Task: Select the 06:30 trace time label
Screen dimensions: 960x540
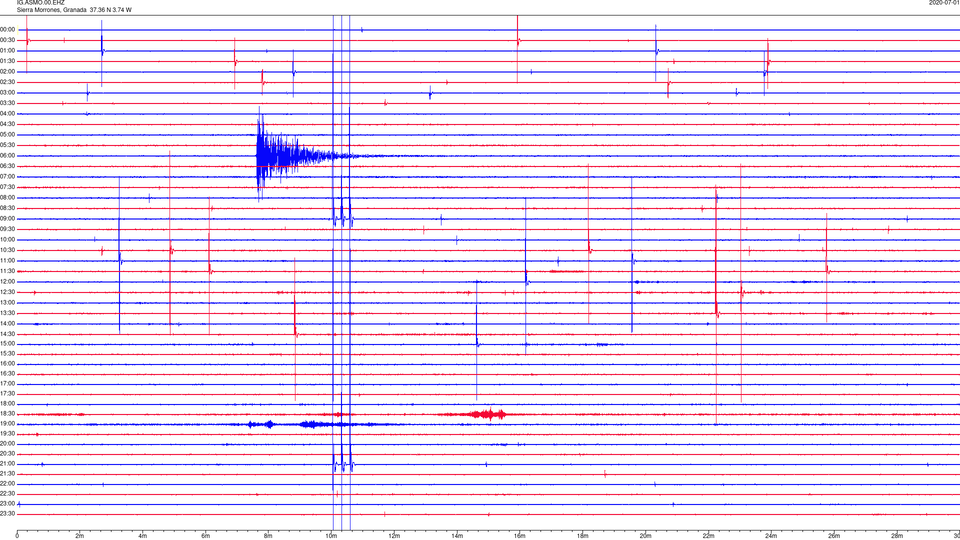Action: (8, 166)
